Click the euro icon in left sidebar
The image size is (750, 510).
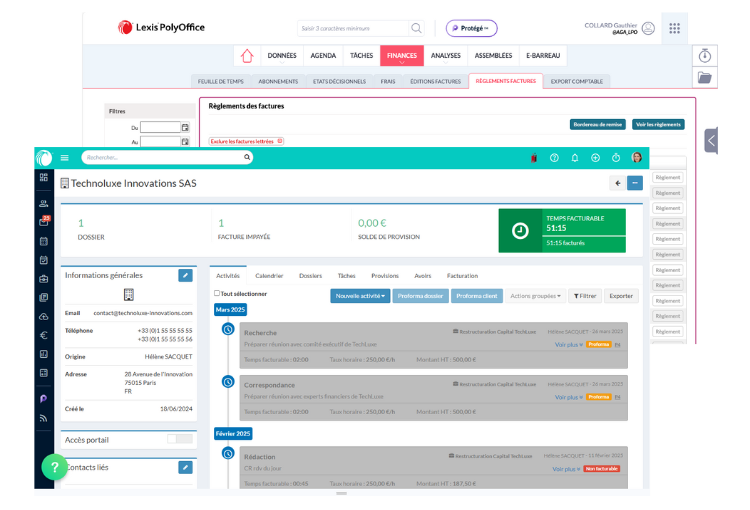tap(44, 335)
